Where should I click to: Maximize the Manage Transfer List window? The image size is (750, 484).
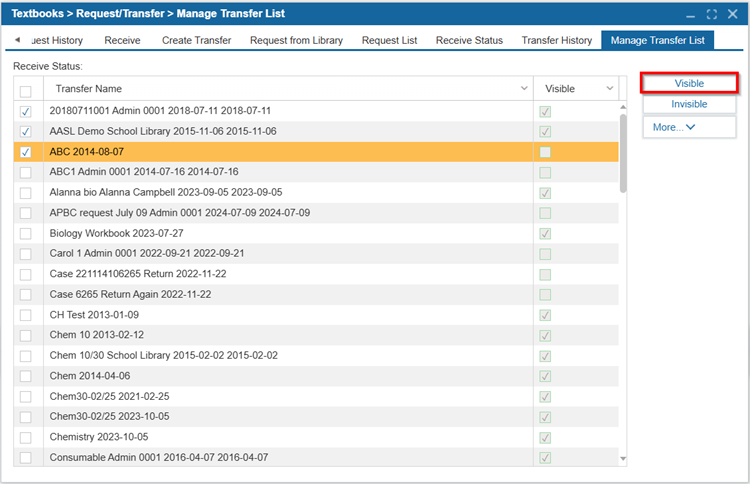tap(712, 14)
